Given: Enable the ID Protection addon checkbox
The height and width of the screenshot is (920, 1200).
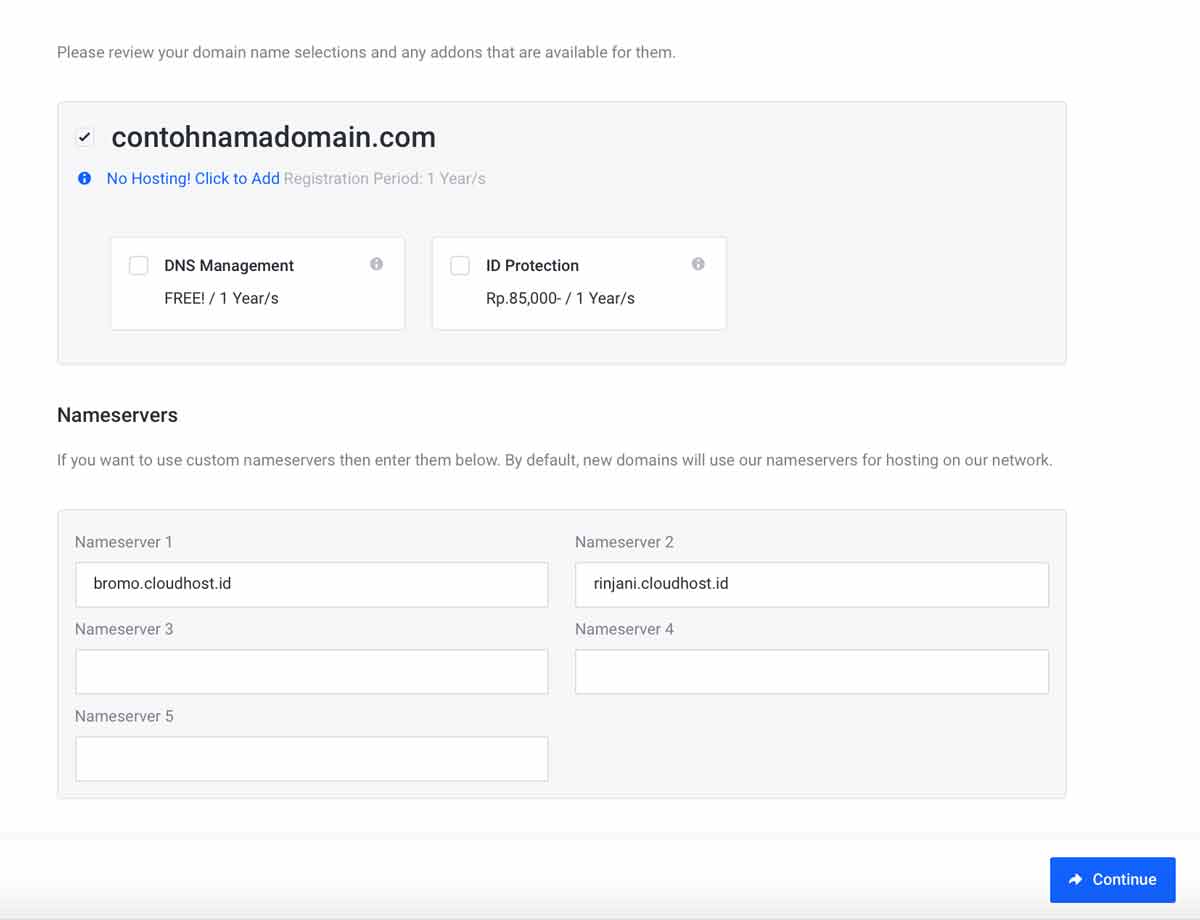Looking at the screenshot, I should [x=460, y=265].
